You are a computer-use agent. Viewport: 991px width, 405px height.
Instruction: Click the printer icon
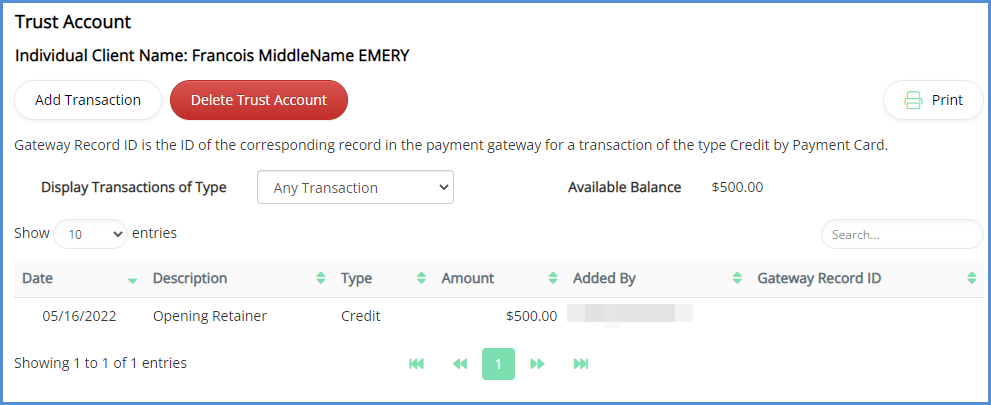pyautogui.click(x=913, y=100)
